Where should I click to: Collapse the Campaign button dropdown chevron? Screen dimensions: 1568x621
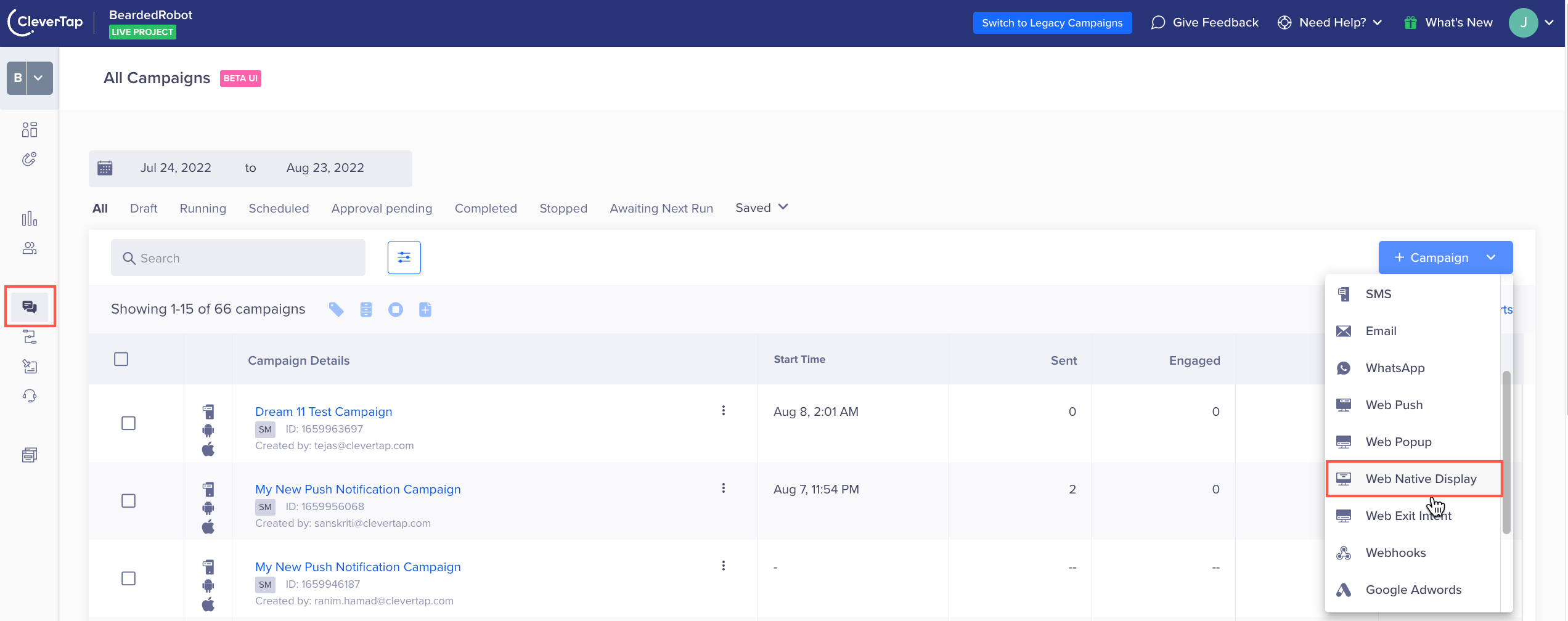tap(1491, 258)
